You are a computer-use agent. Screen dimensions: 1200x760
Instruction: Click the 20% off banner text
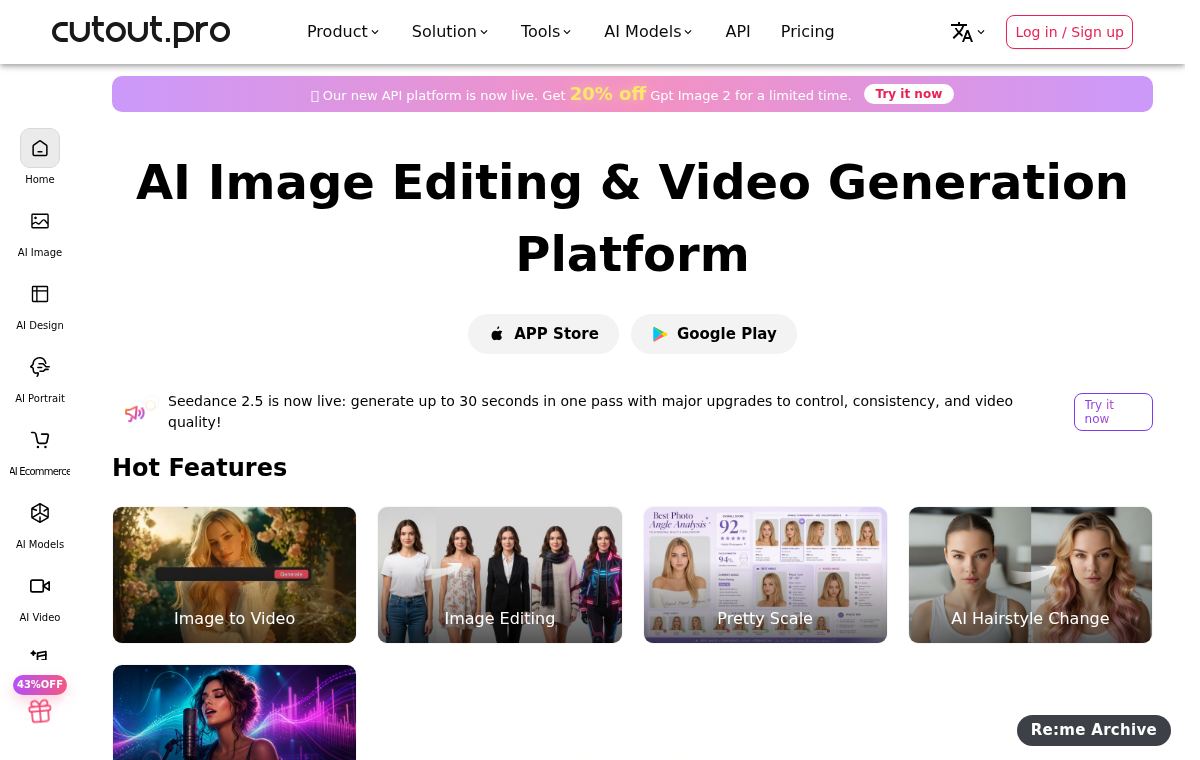[x=608, y=94]
